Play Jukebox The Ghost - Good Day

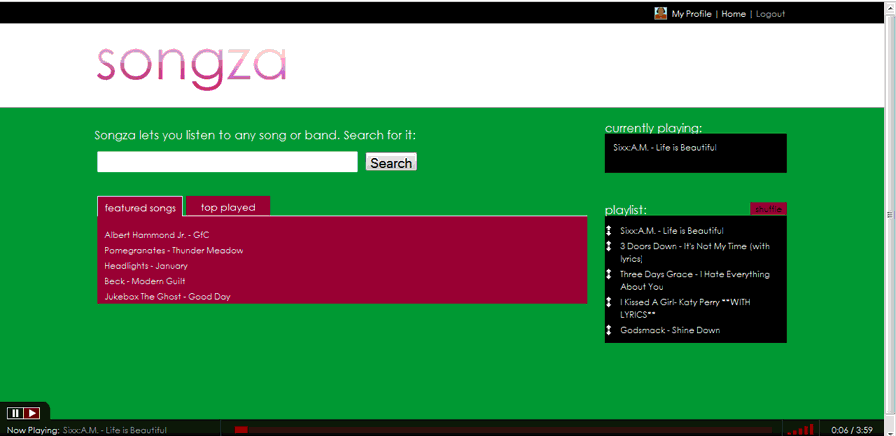[x=167, y=297]
